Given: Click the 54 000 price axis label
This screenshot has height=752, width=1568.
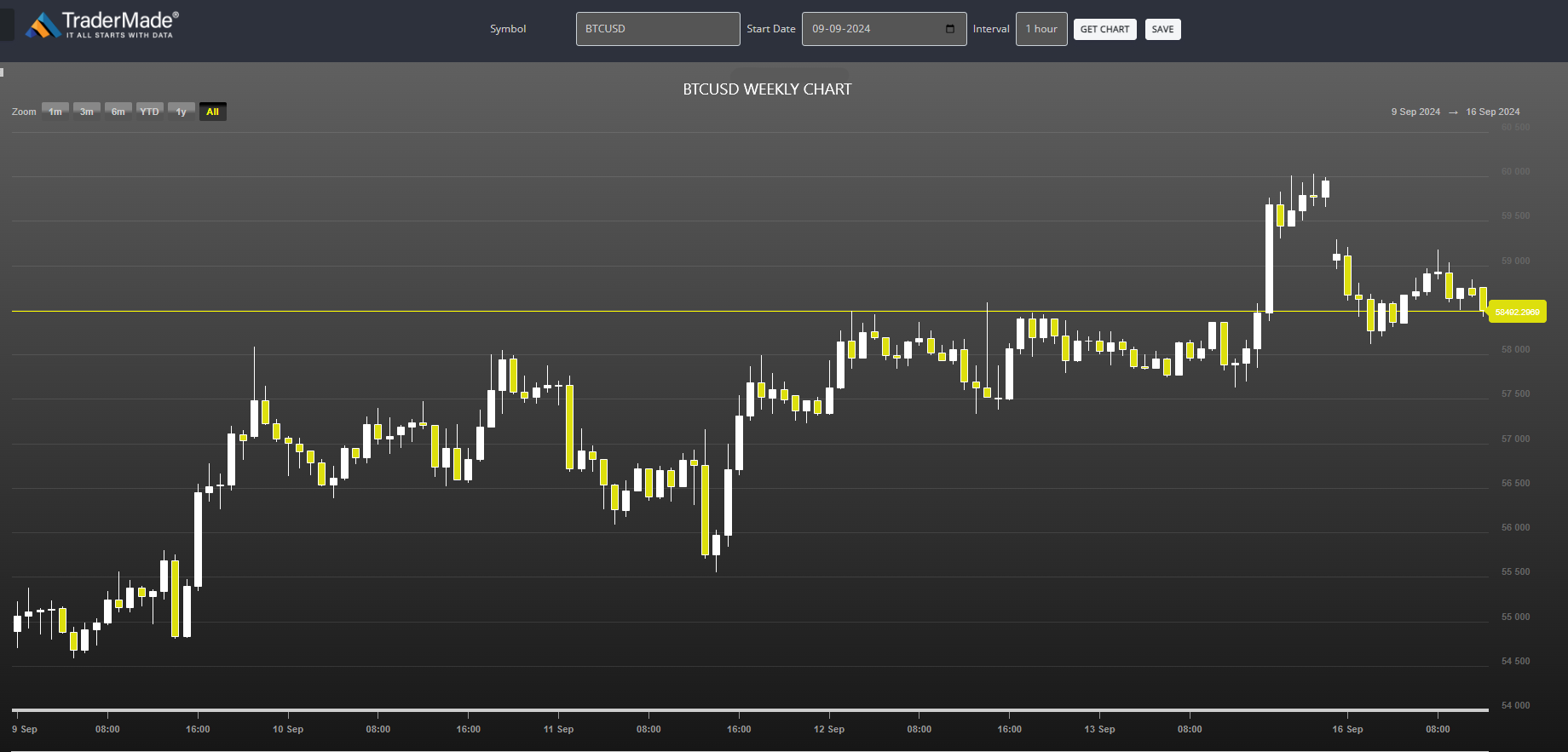Looking at the screenshot, I should [x=1515, y=705].
